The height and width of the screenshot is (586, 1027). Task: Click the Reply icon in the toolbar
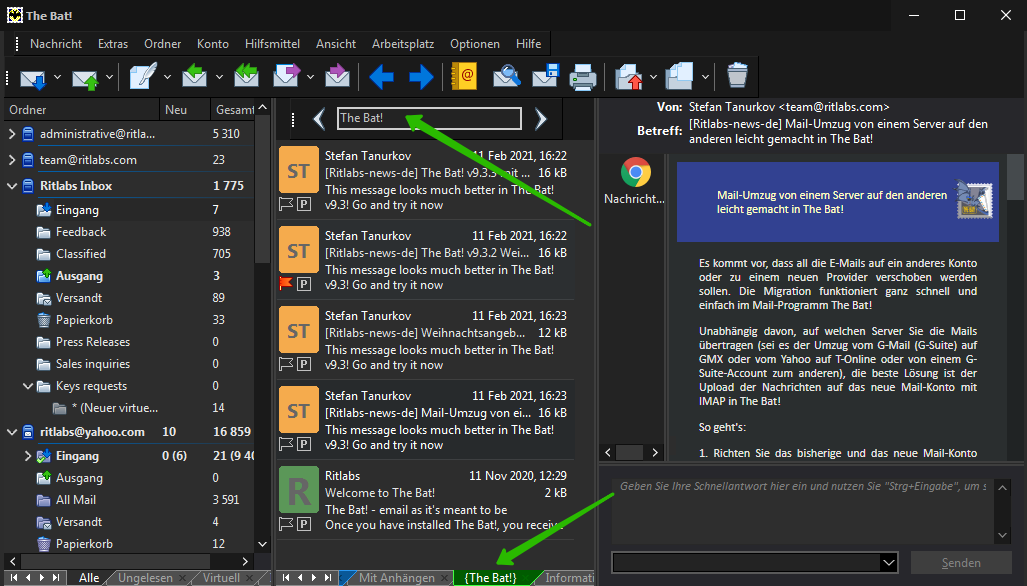[194, 76]
